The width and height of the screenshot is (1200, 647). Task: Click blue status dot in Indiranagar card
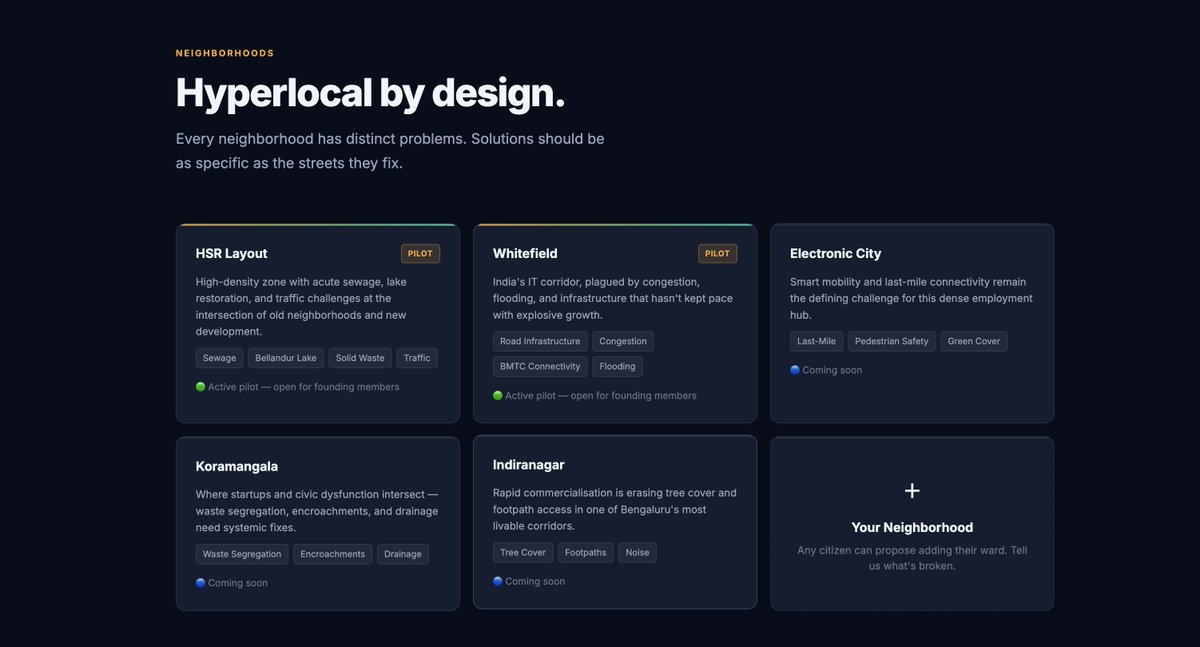[x=498, y=581]
